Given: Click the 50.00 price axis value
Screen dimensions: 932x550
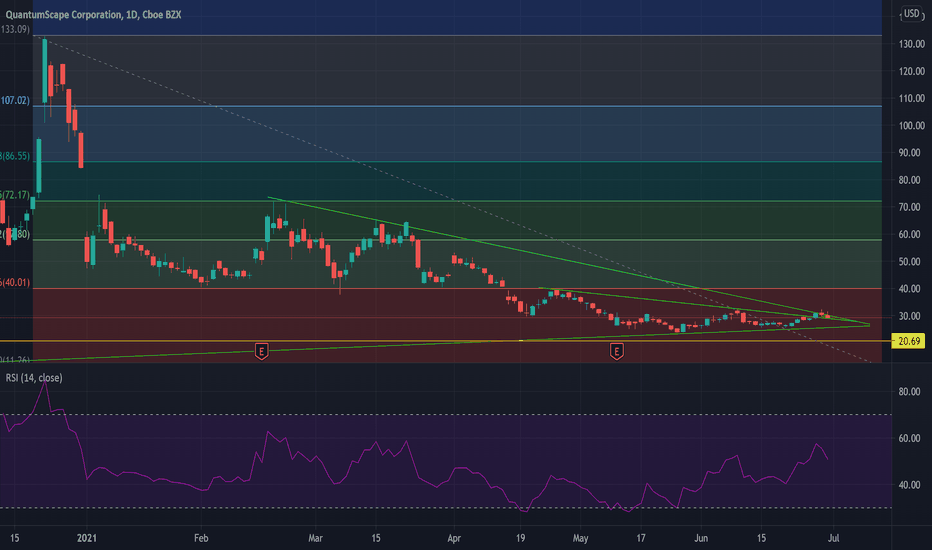Looking at the screenshot, I should [911, 262].
